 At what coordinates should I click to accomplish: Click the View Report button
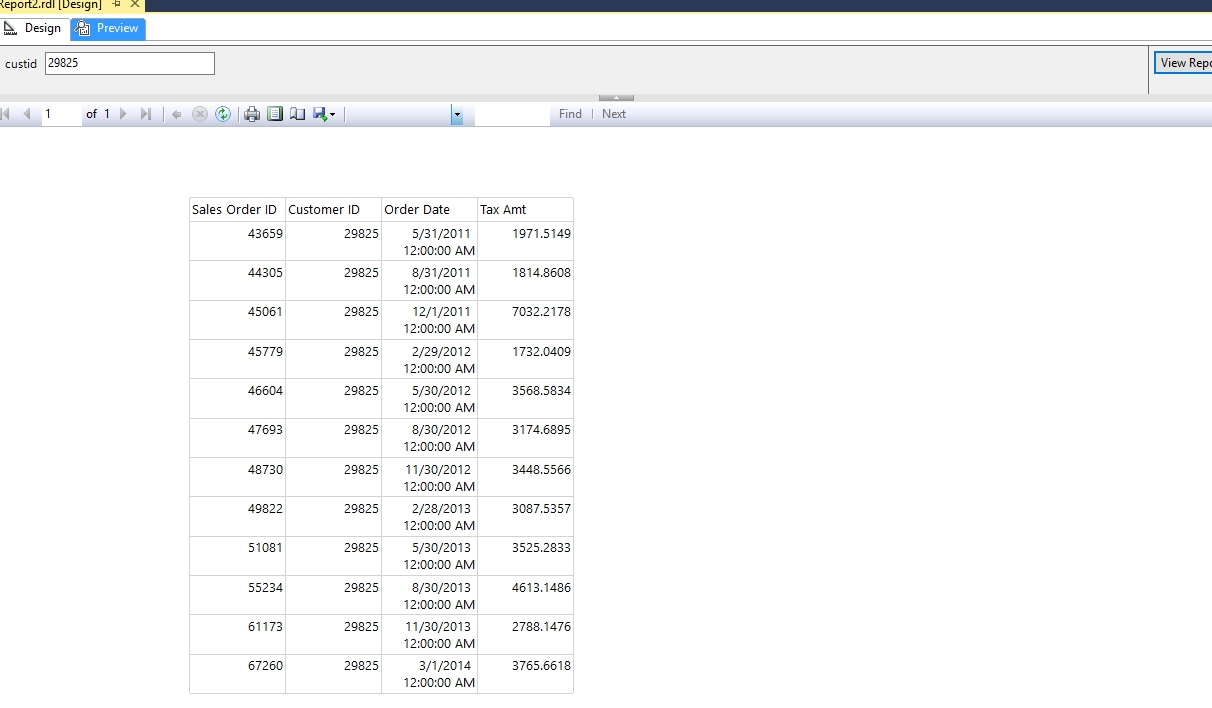click(1184, 63)
